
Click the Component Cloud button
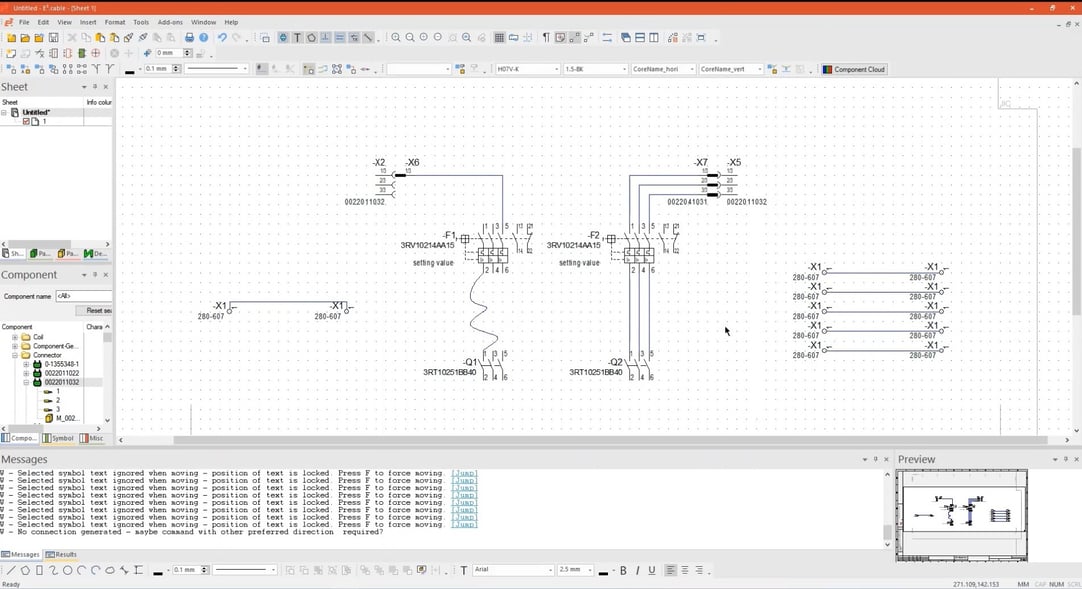pos(854,69)
